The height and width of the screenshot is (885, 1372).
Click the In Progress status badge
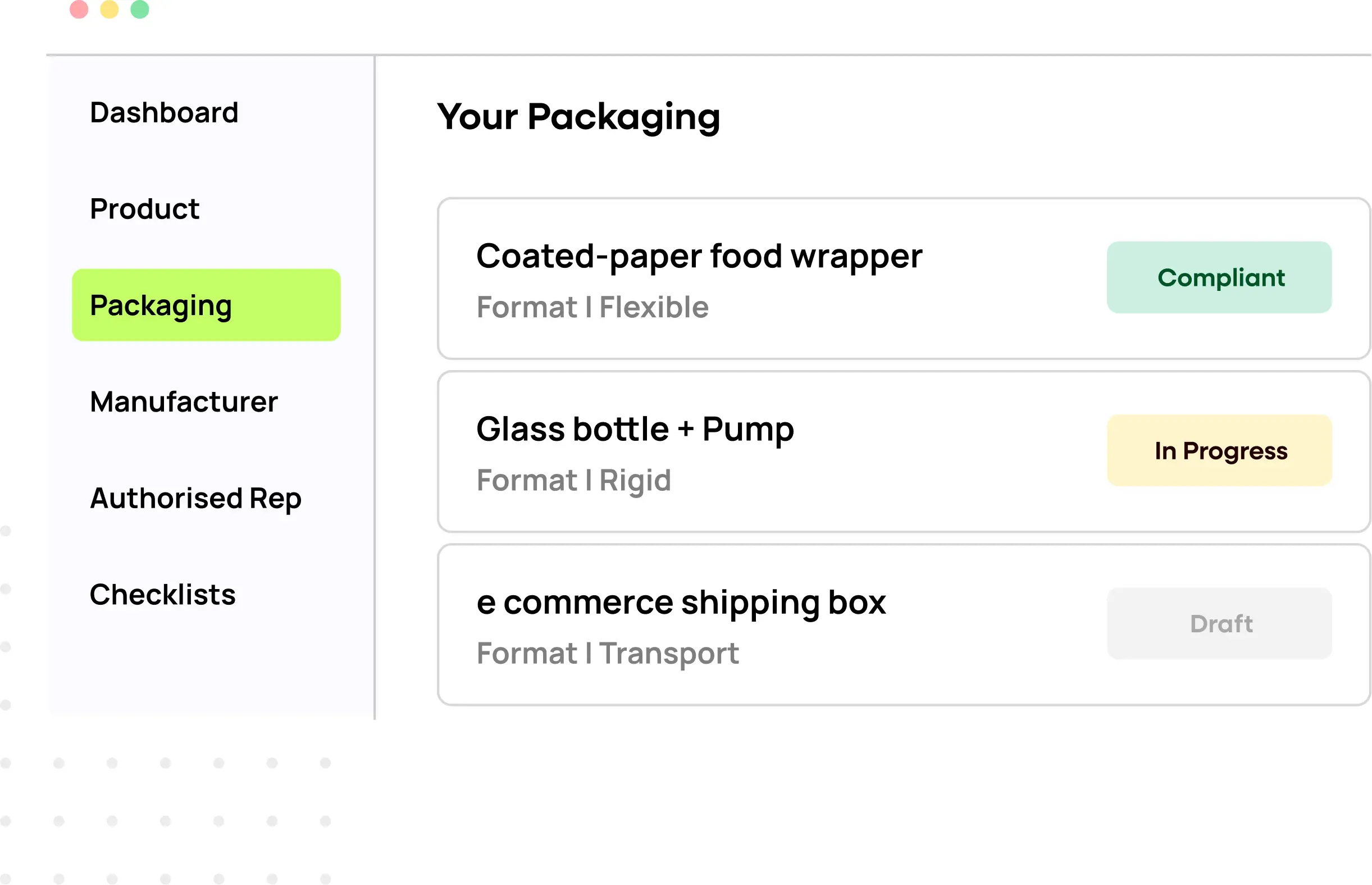pyautogui.click(x=1219, y=450)
